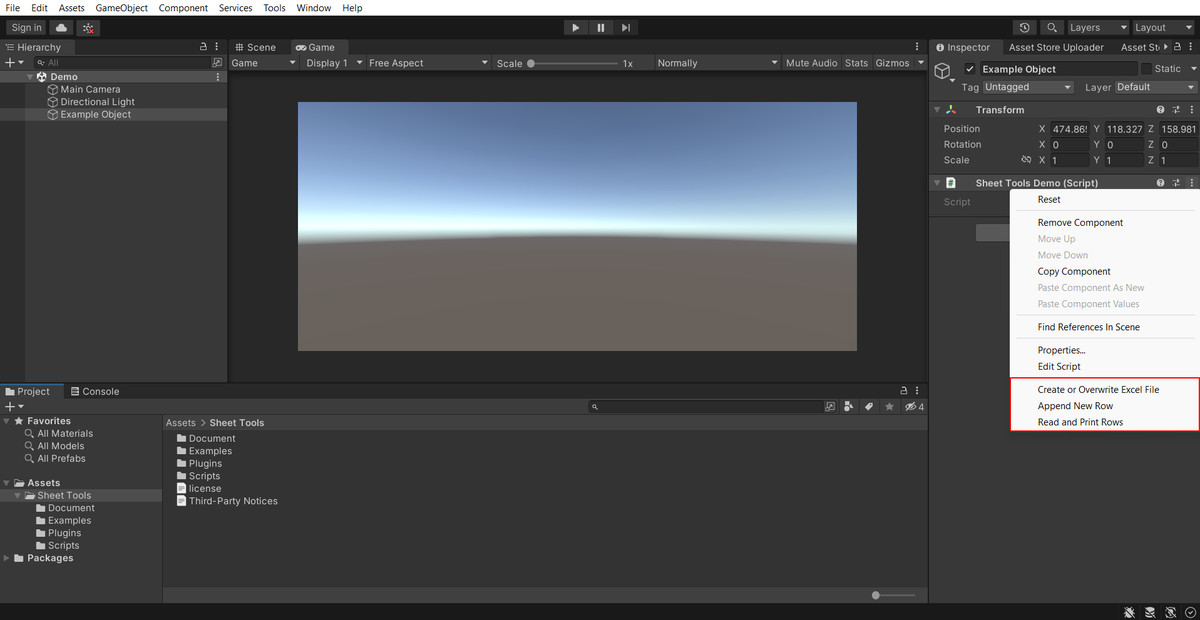Click Remove Component in the context menu

pos(1078,222)
